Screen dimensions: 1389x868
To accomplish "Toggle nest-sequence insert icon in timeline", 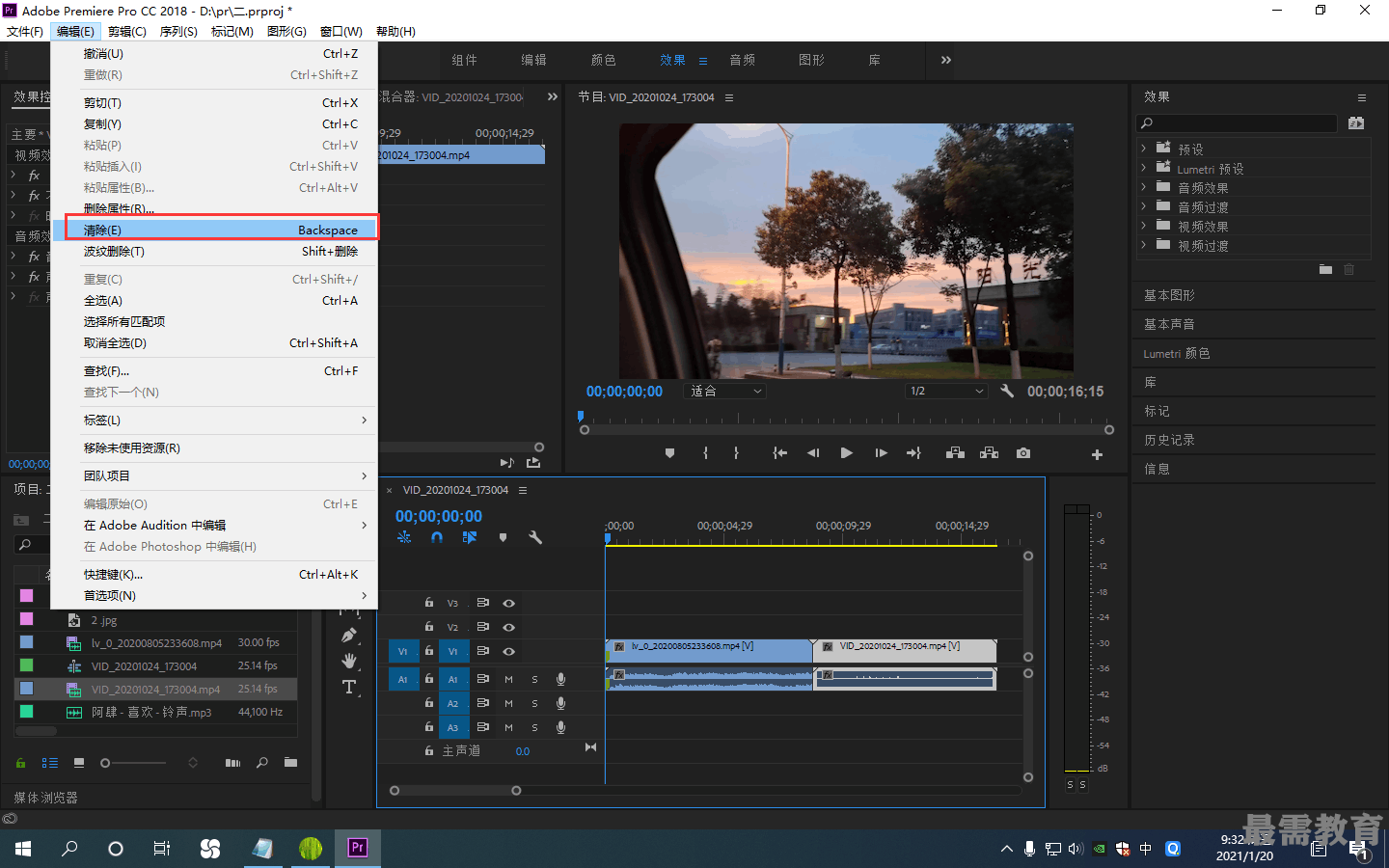I will pos(404,537).
